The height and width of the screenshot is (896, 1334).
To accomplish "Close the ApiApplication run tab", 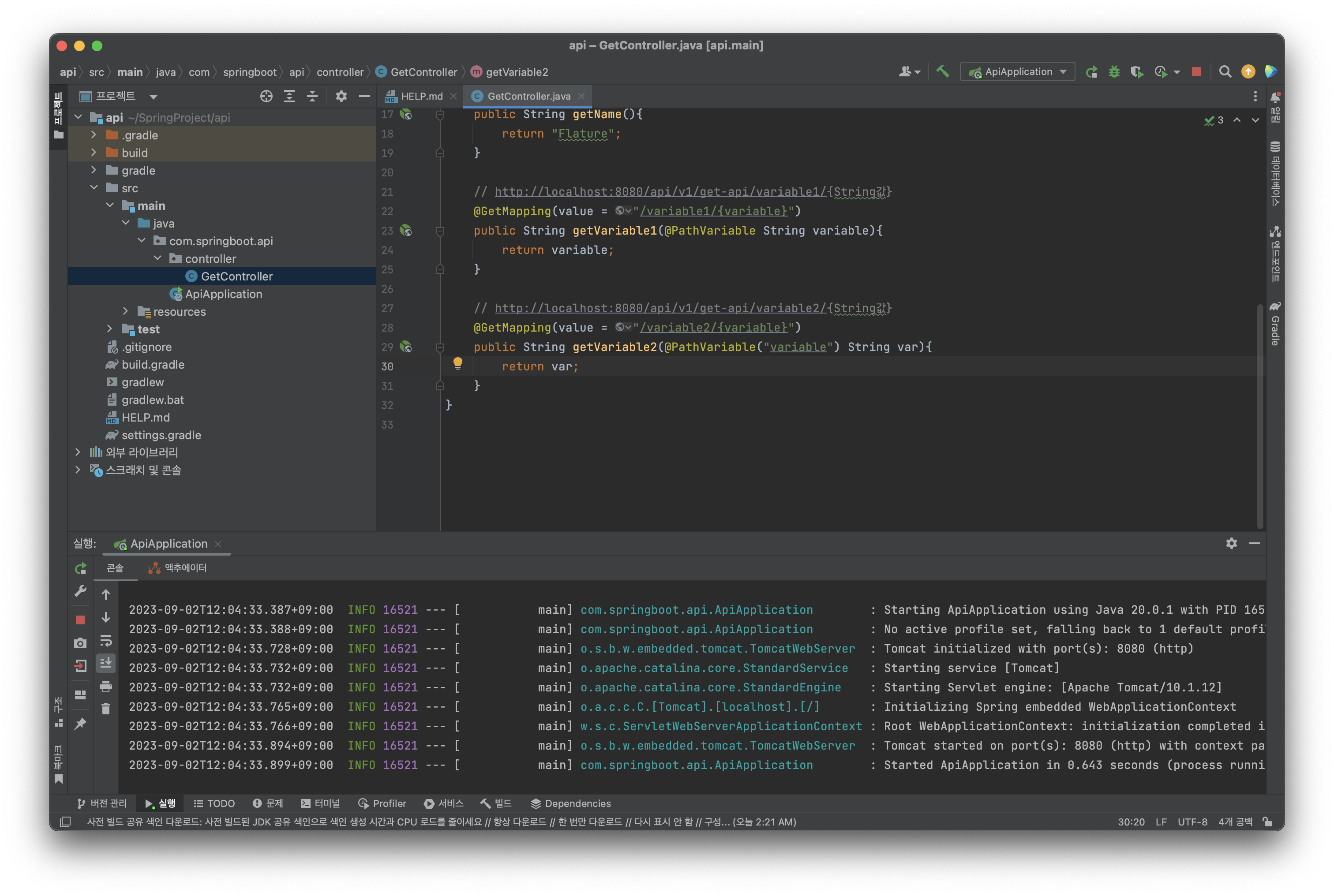I will pyautogui.click(x=218, y=544).
